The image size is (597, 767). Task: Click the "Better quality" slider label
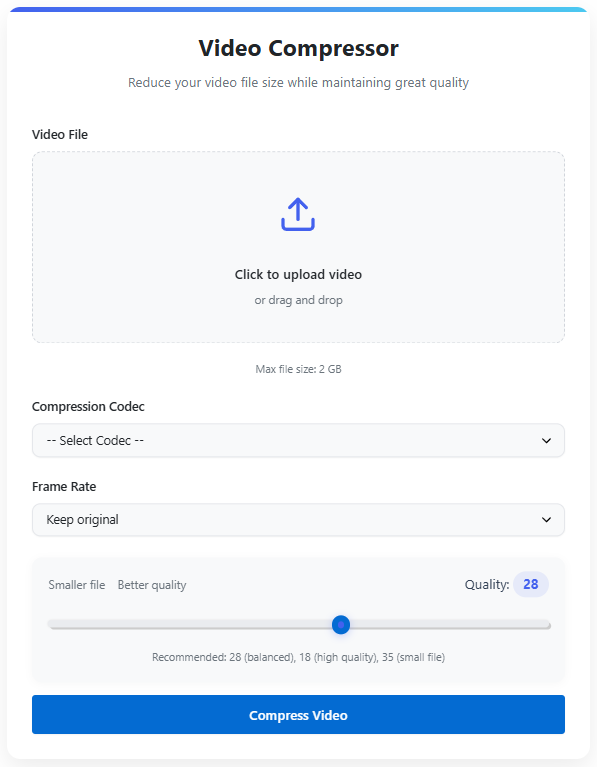tap(152, 585)
